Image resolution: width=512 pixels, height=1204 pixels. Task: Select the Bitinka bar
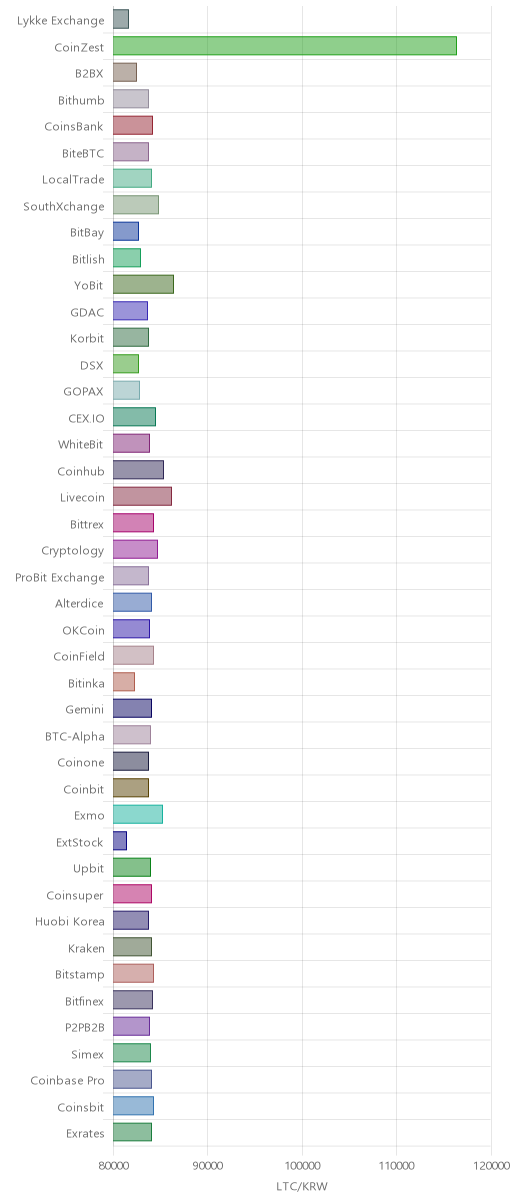(x=124, y=682)
